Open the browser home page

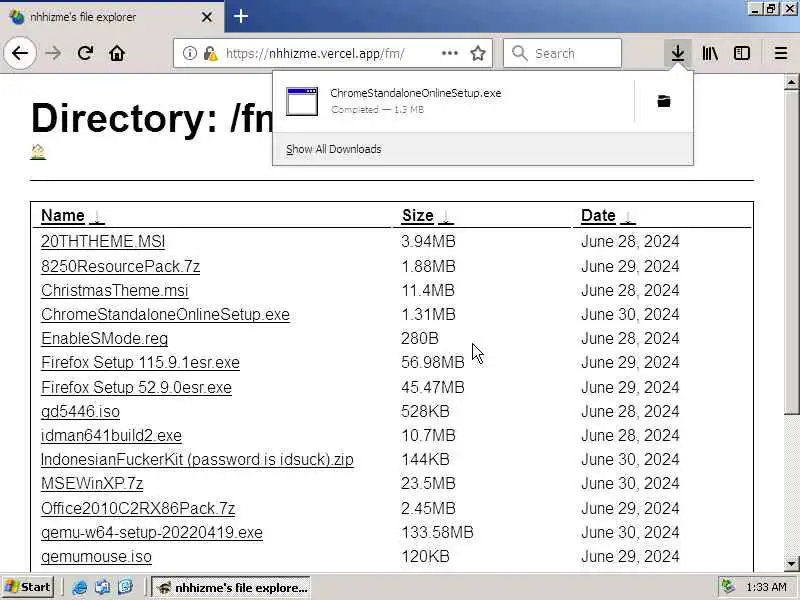[x=117, y=53]
